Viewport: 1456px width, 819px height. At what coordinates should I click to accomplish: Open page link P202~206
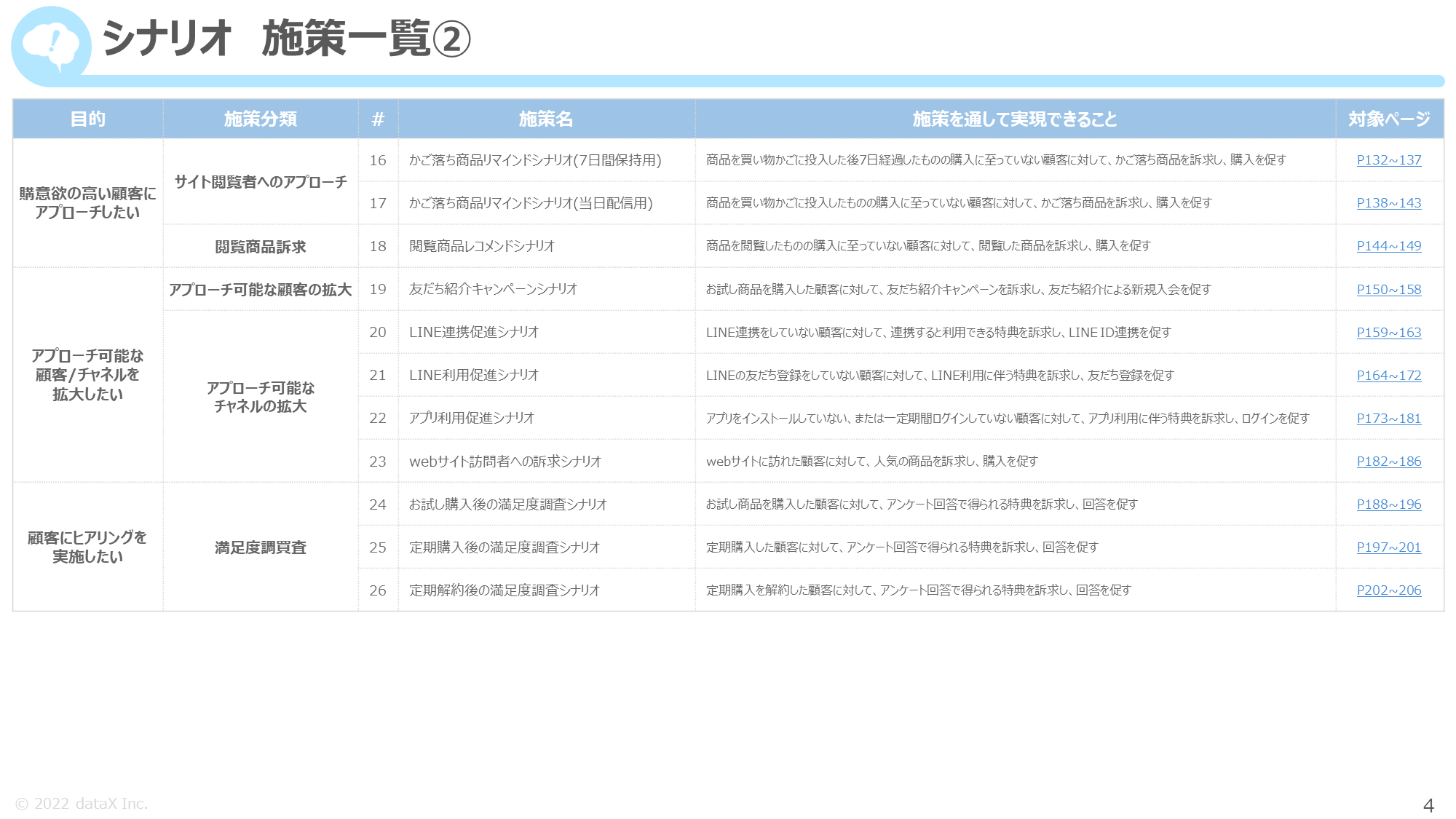tap(1388, 590)
